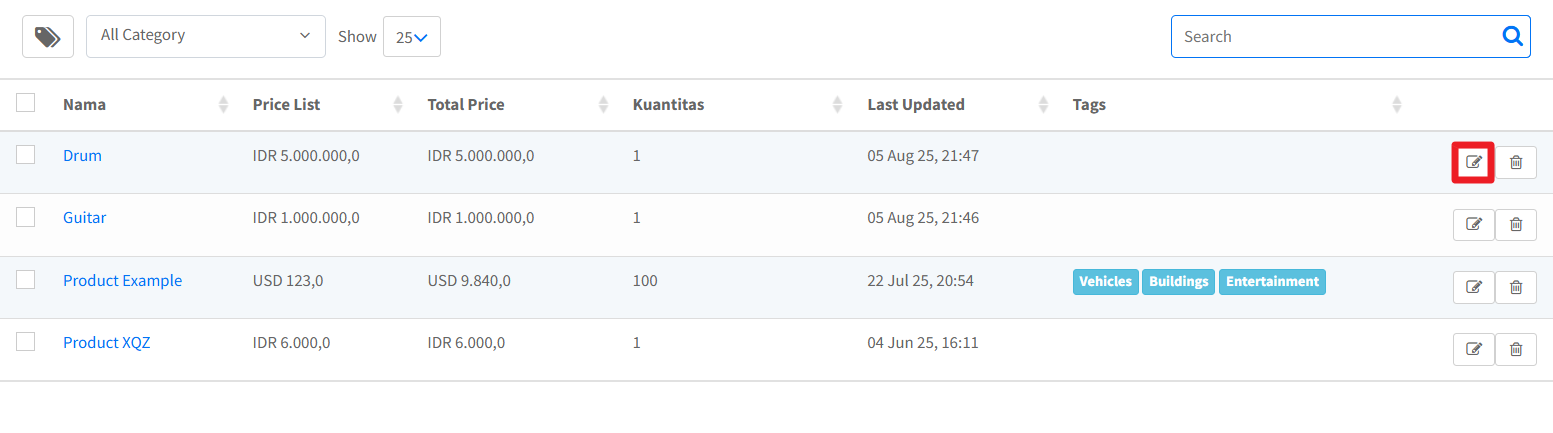Screen dimensions: 1553x433
Task: Sort by the Nama column
Action: tap(85, 105)
